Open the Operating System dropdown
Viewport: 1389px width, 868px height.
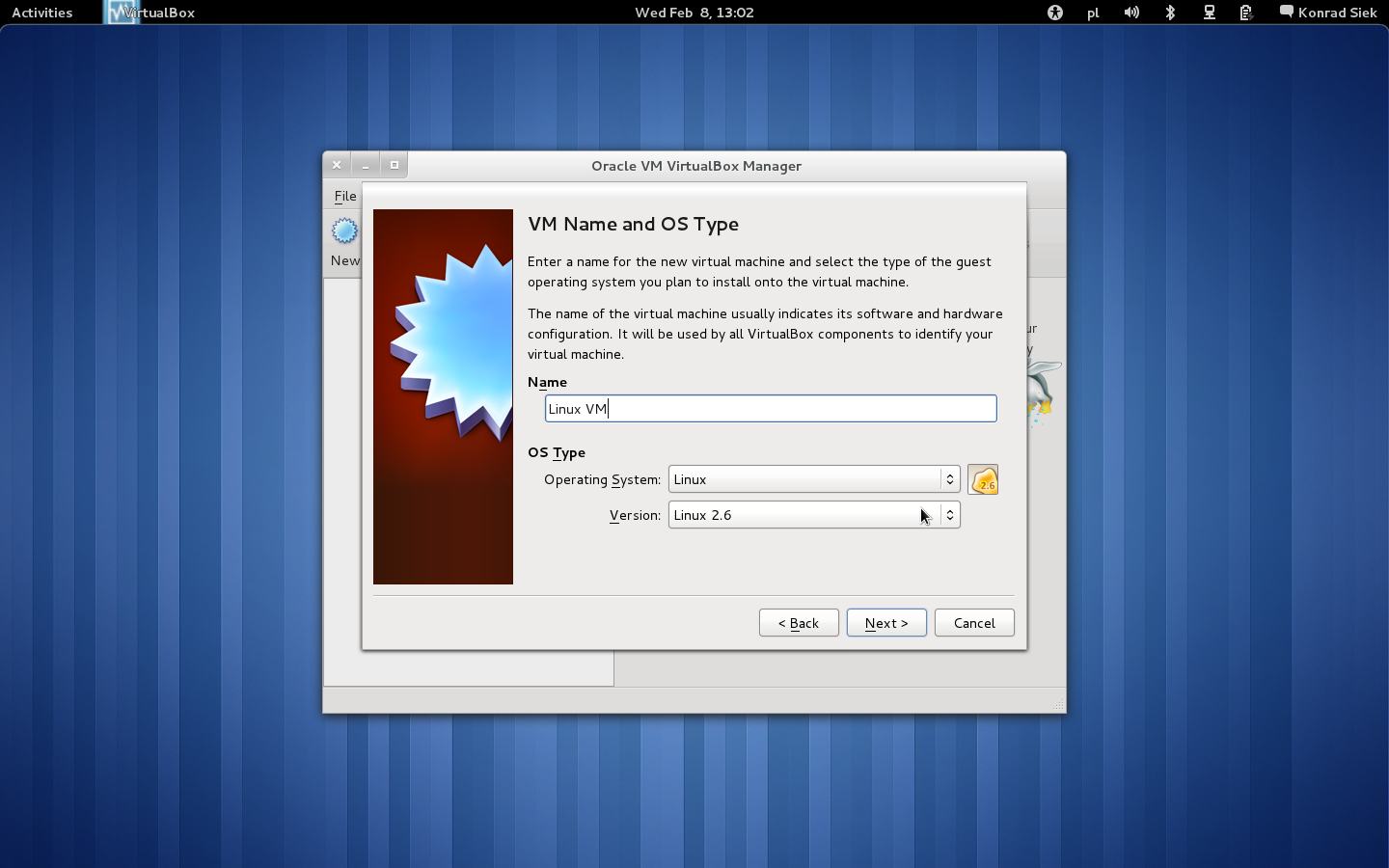click(814, 479)
